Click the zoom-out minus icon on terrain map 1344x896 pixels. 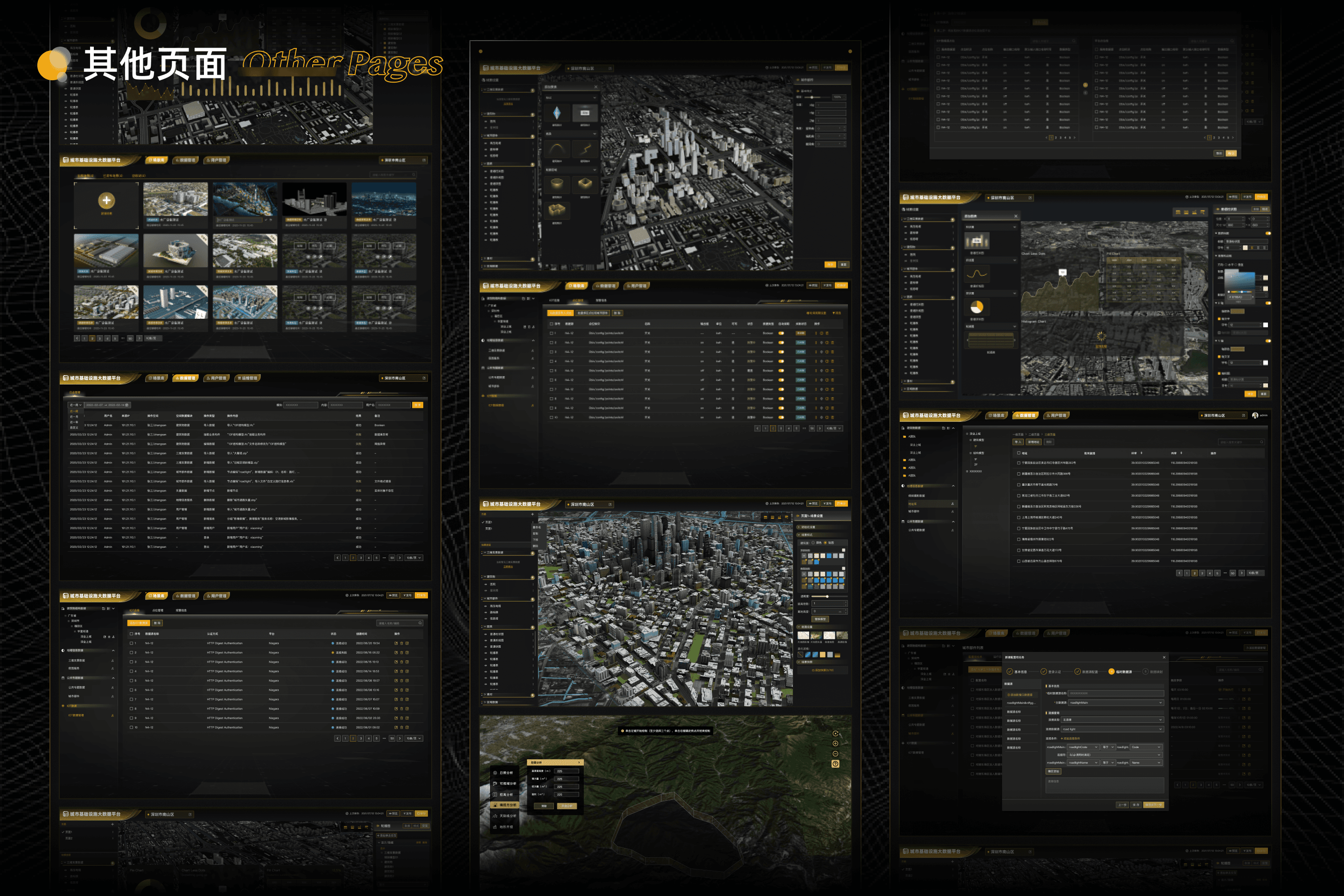point(835,754)
